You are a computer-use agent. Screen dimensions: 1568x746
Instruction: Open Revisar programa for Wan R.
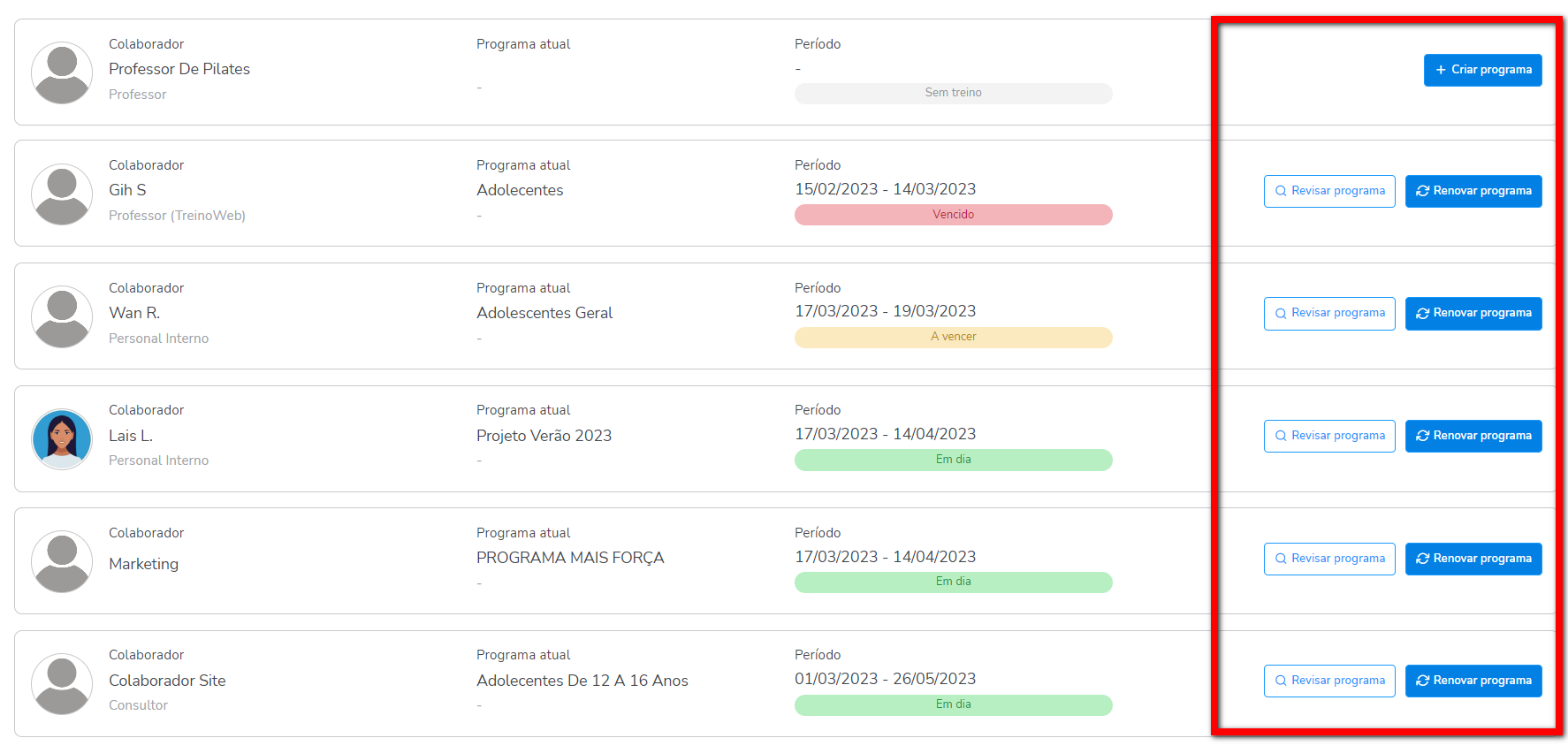point(1329,313)
